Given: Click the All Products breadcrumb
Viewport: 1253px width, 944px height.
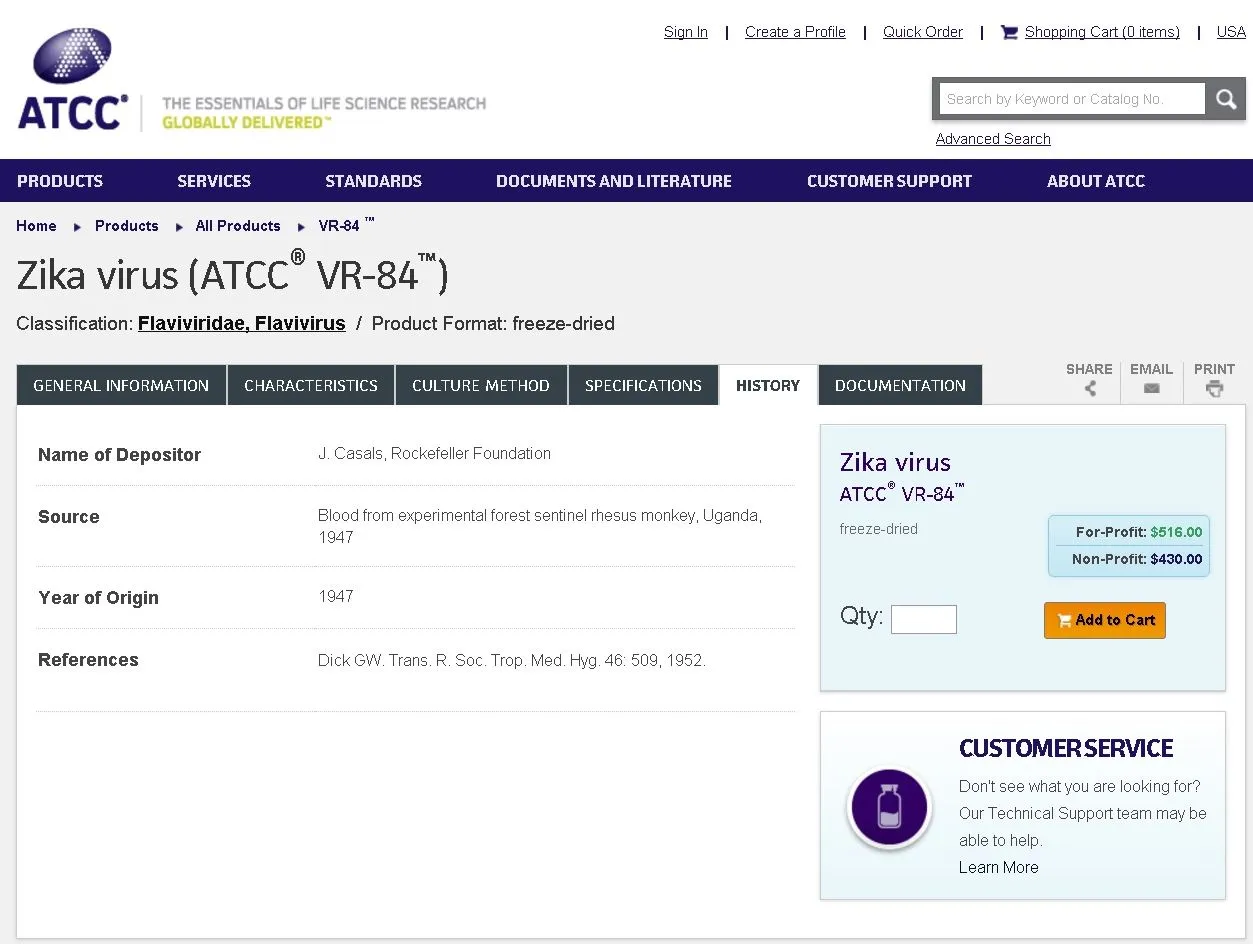Looking at the screenshot, I should pos(238,226).
